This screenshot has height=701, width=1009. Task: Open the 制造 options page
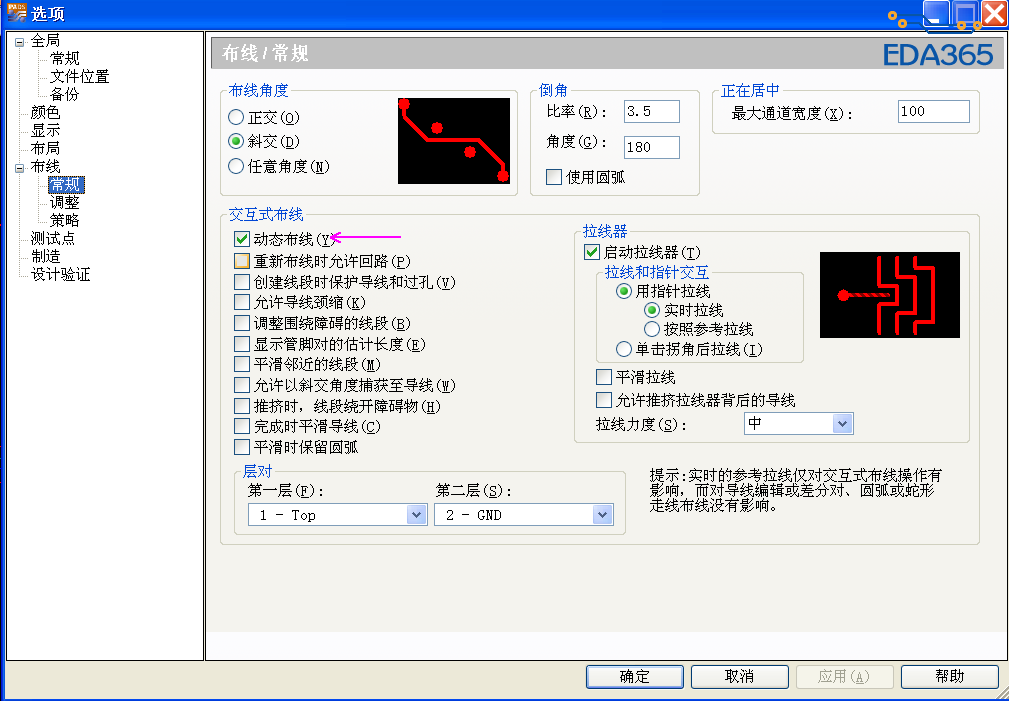tap(45, 257)
